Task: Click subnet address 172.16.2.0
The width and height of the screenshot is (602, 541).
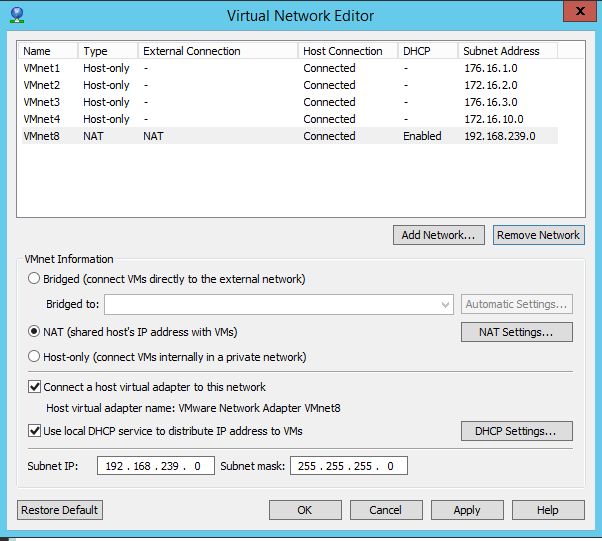Action: coord(491,85)
